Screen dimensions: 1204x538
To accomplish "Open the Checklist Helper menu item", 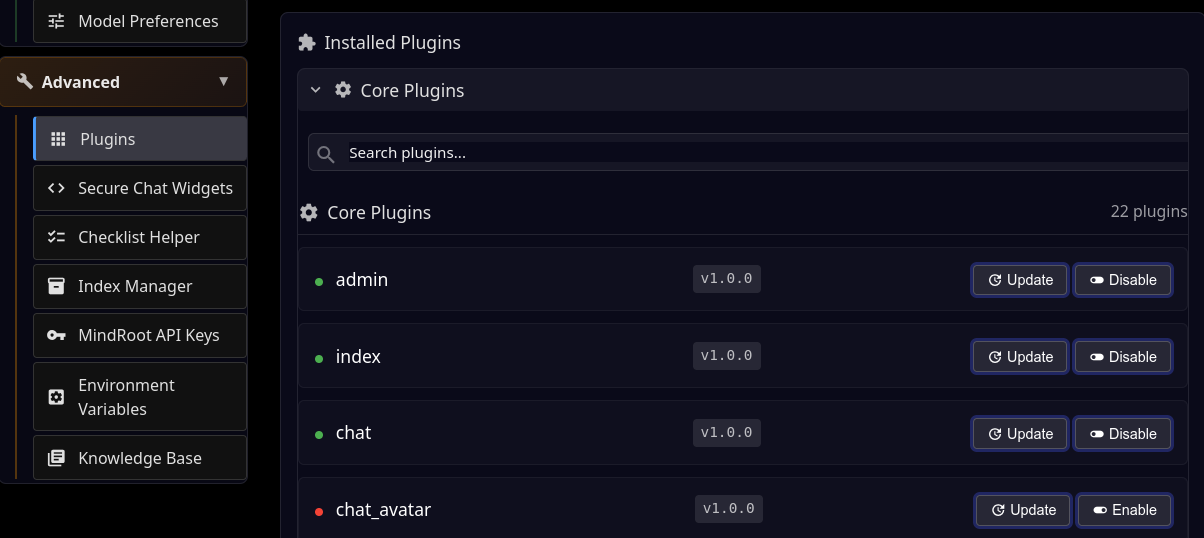I will pyautogui.click(x=139, y=238).
